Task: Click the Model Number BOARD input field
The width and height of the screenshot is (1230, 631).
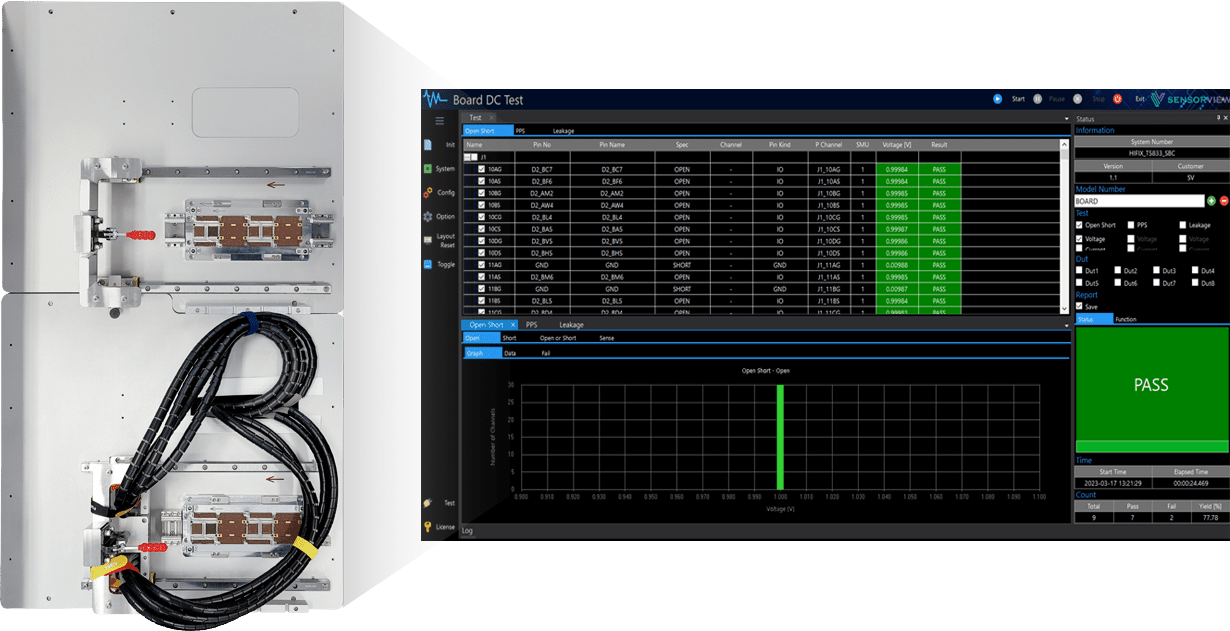Action: tap(1139, 201)
